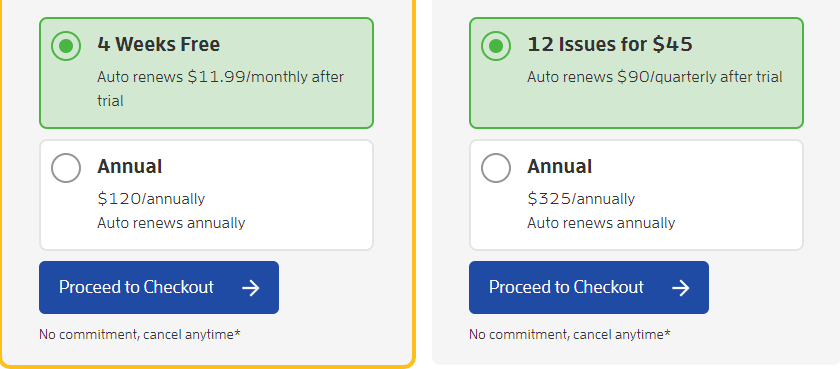The width and height of the screenshot is (840, 369).
Task: Proceed to Checkout for the 4 Weeks Free plan
Action: (x=159, y=288)
